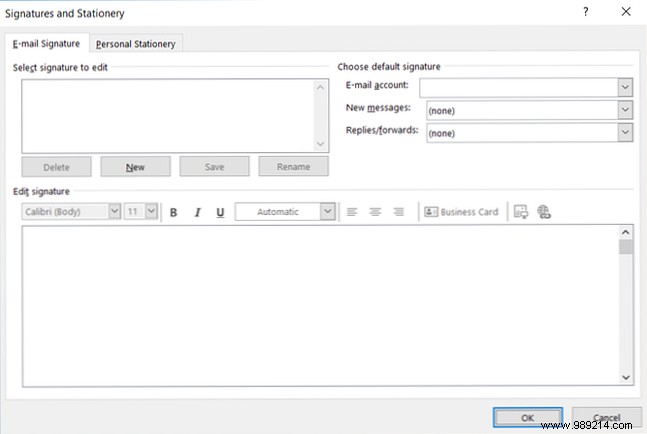Open the Replies/forwards dropdown
Screen dimensions: 647x434
(625, 132)
